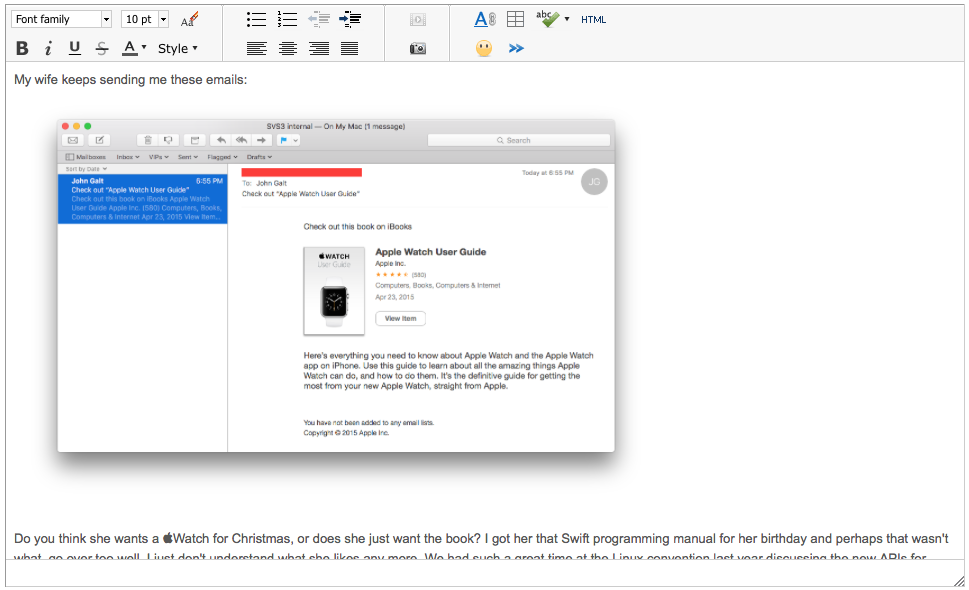Click the "Apple Inc." author text
The image size is (969, 590).
pyautogui.click(x=391, y=263)
